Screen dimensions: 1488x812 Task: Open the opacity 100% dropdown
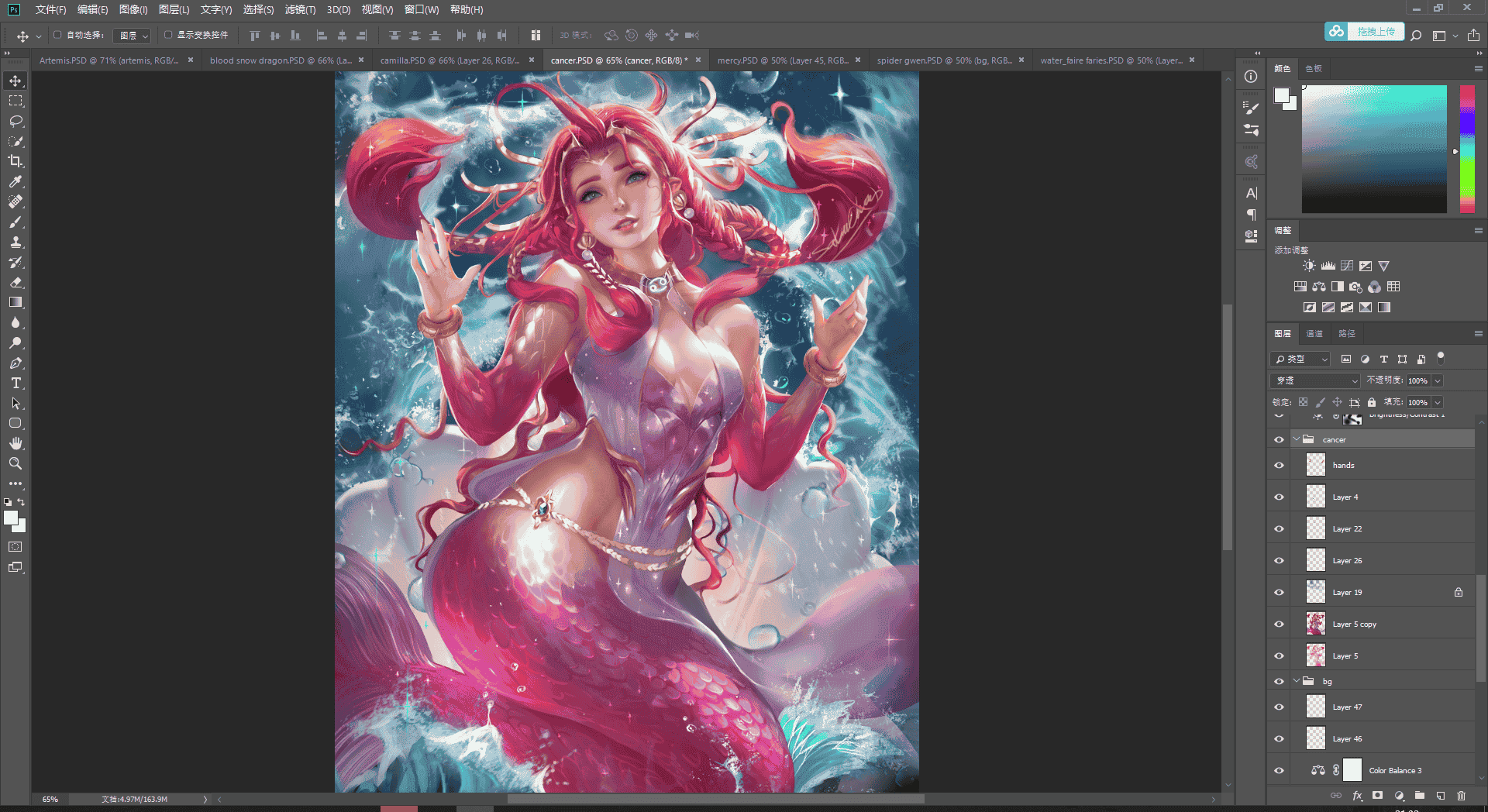(x=1437, y=380)
